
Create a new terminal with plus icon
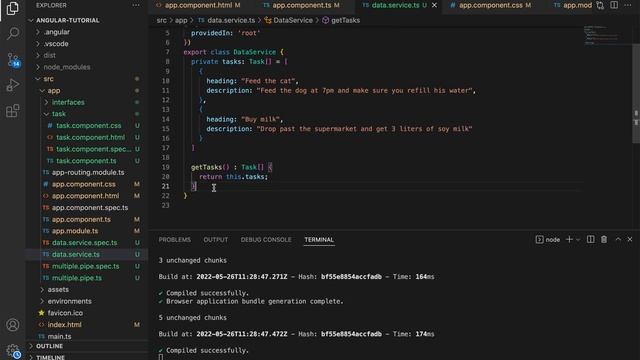click(x=569, y=240)
